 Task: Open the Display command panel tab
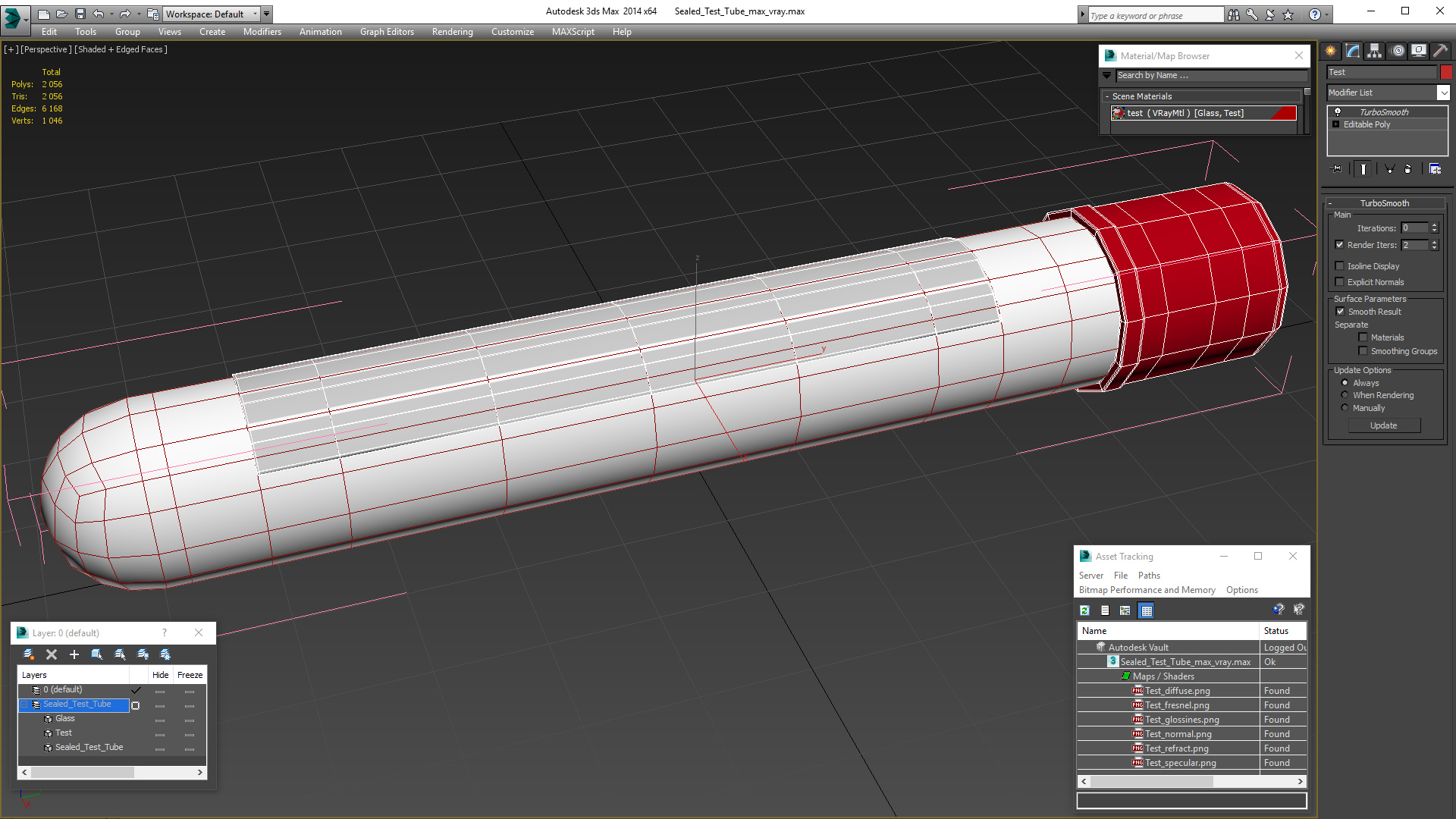(1419, 51)
